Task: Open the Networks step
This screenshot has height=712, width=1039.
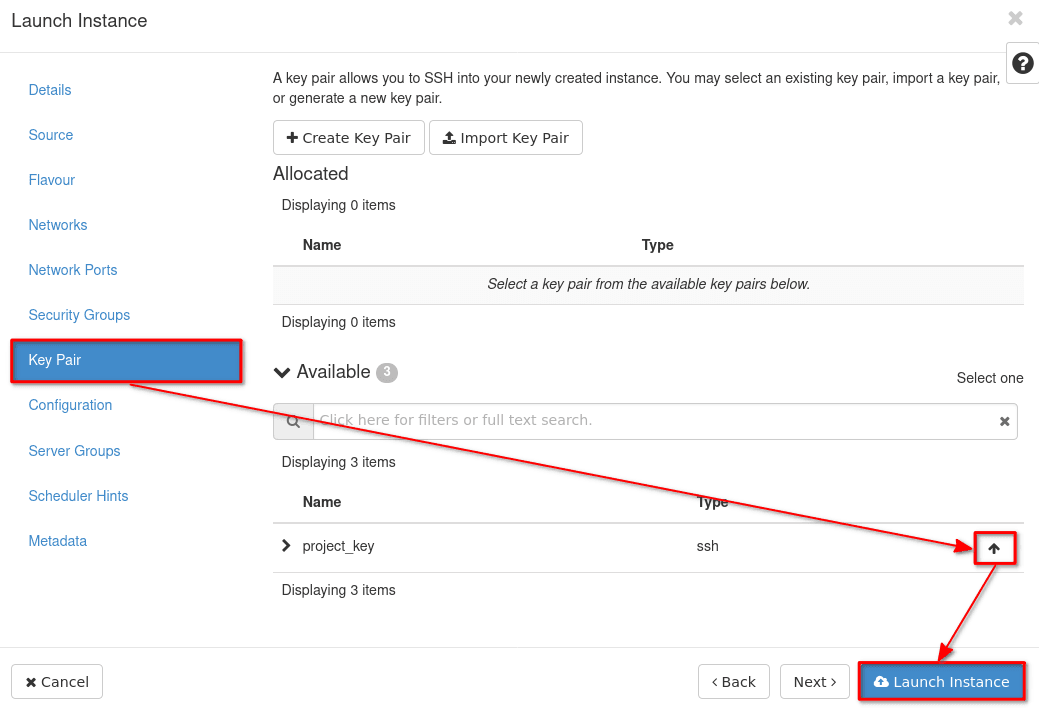Action: pos(58,225)
